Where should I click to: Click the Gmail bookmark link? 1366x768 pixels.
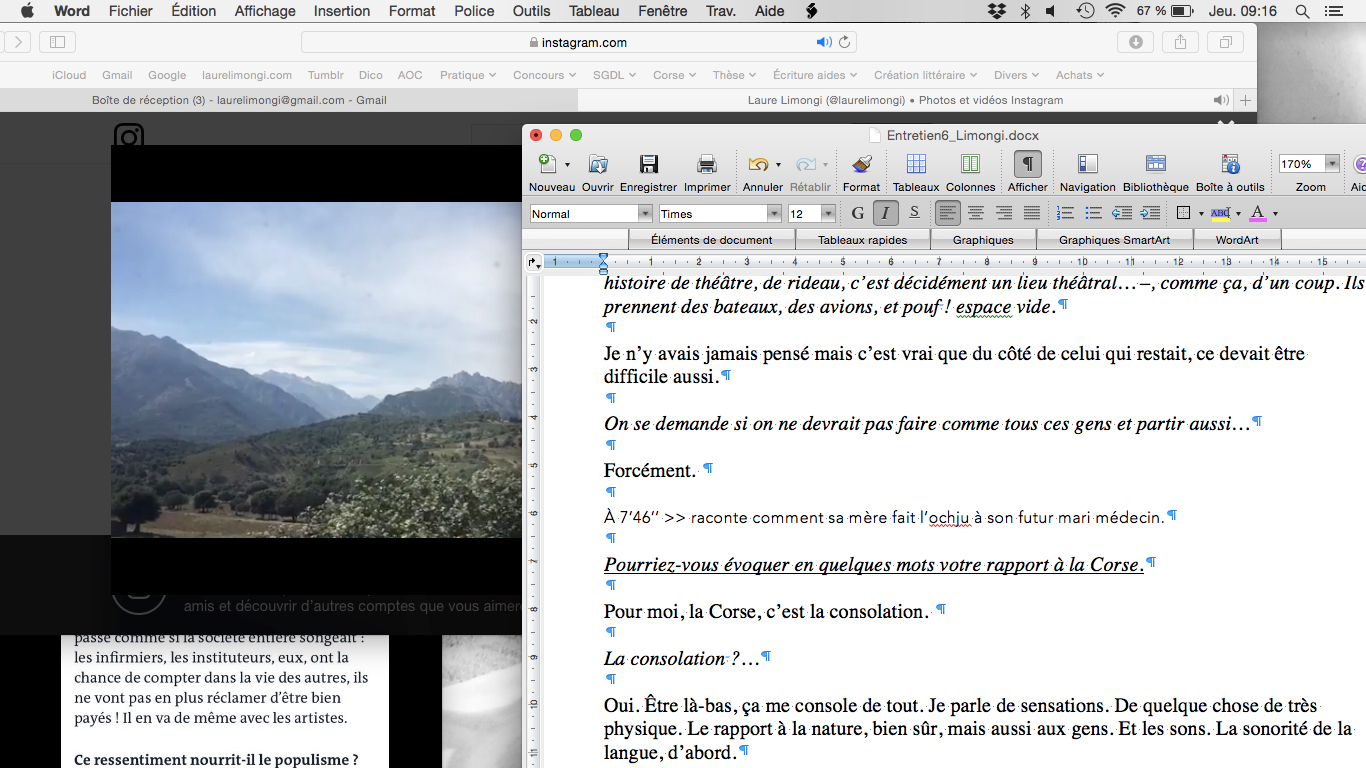click(x=117, y=75)
